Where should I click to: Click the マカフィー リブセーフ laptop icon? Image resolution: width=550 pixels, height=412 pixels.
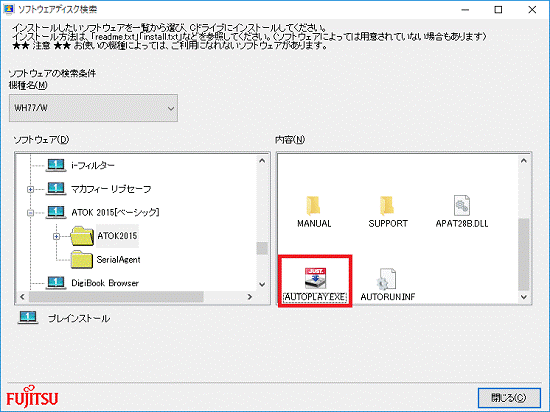[56, 189]
